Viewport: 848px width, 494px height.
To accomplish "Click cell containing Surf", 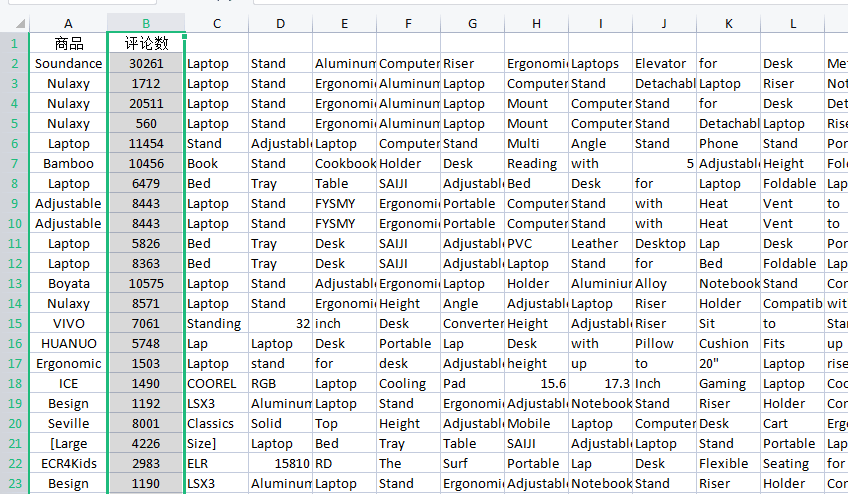I will point(472,464).
